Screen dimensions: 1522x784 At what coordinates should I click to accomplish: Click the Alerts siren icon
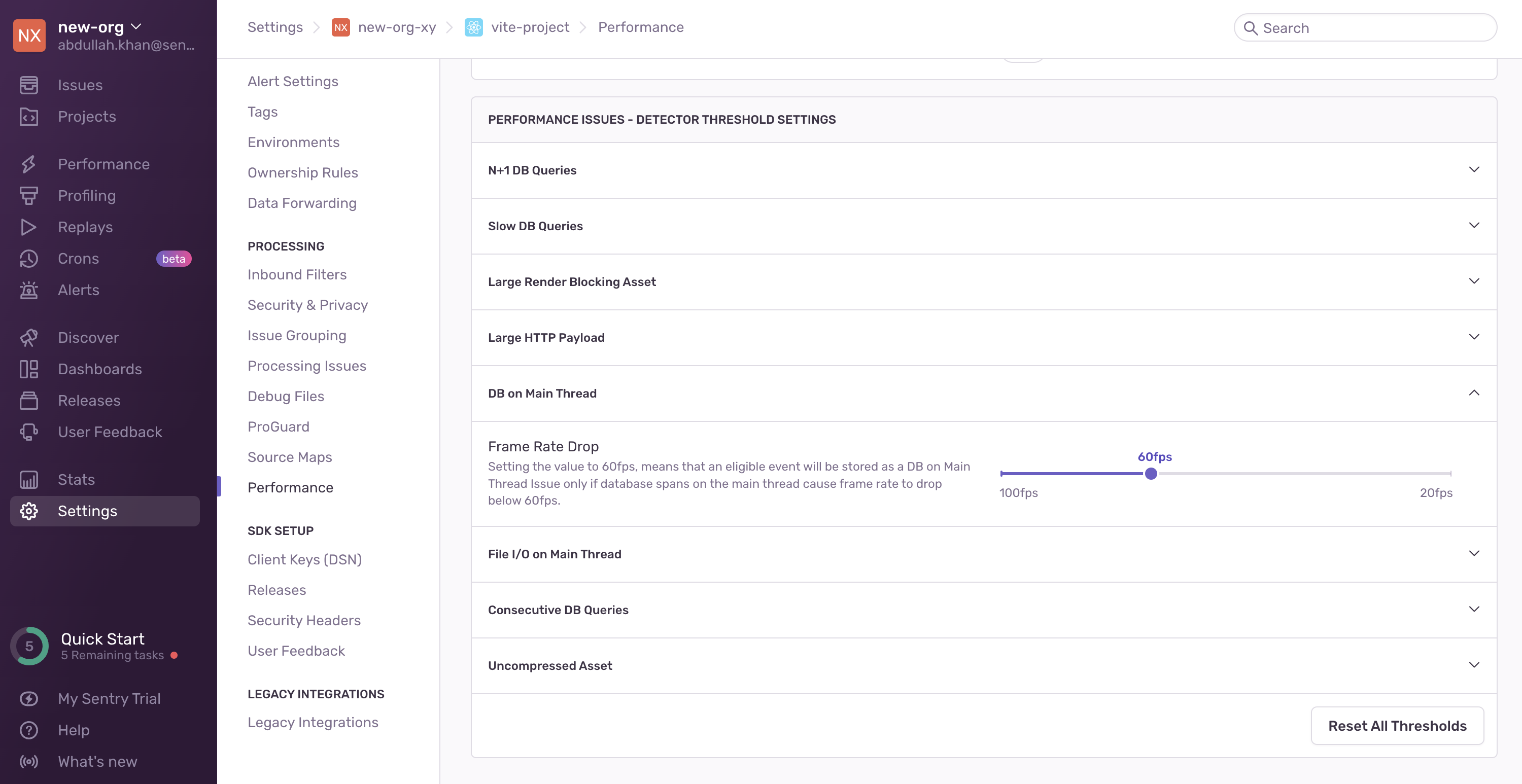(x=28, y=290)
